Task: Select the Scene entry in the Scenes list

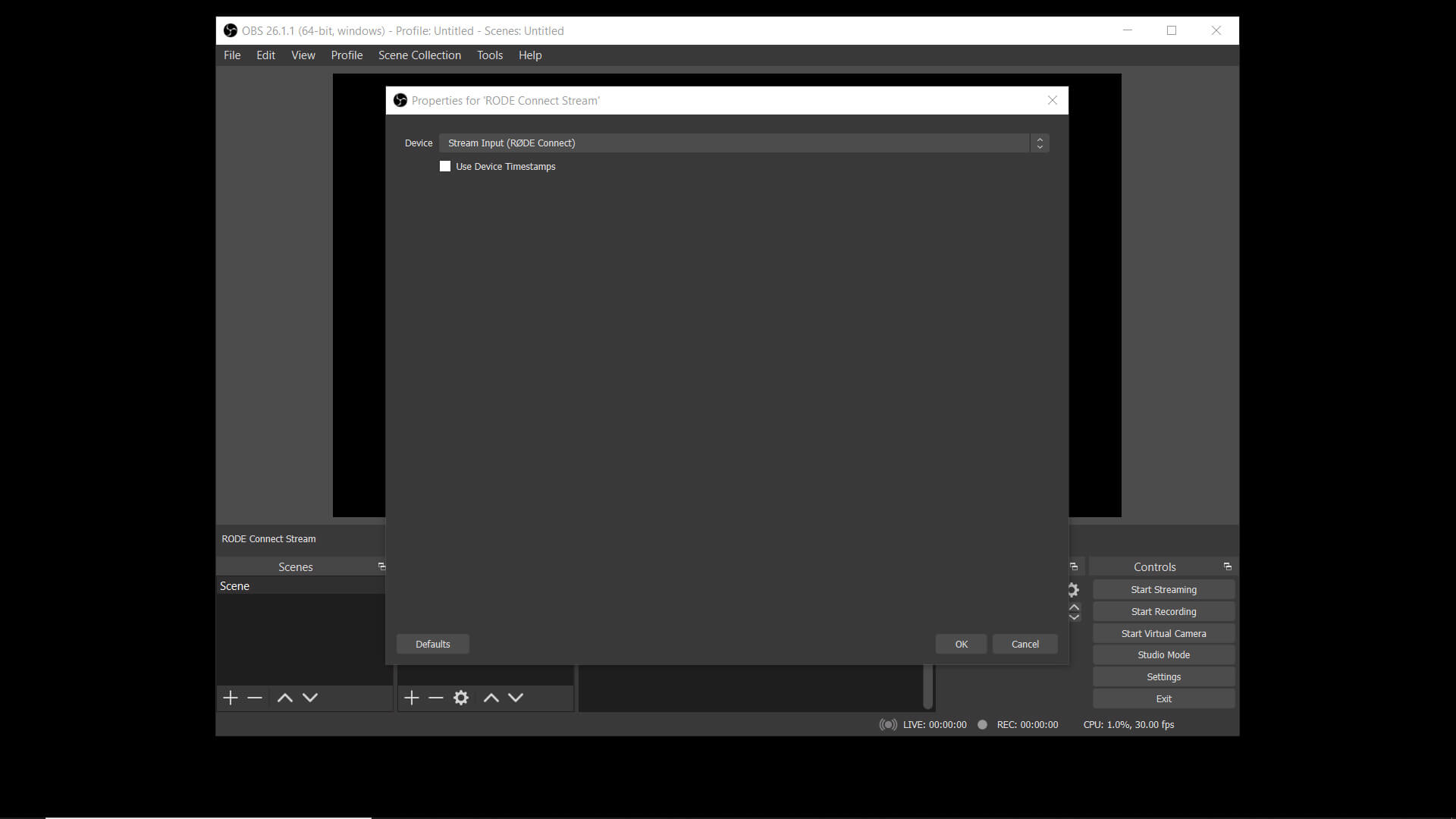Action: pyautogui.click(x=235, y=585)
